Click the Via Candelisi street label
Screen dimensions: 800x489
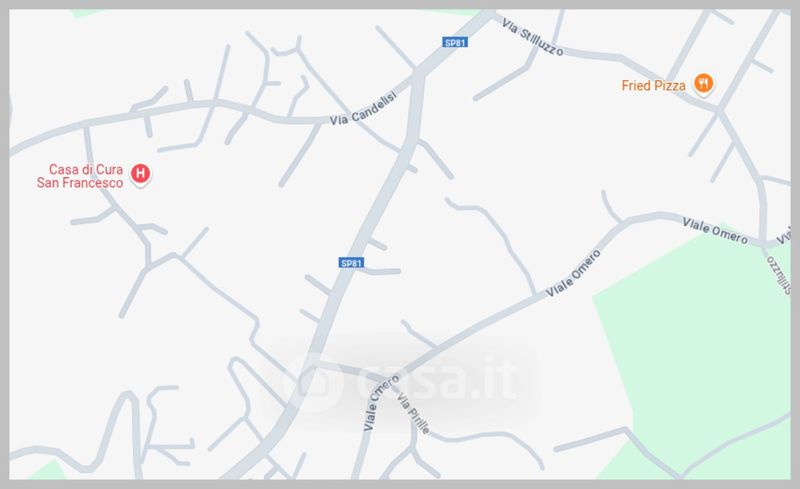coord(363,108)
